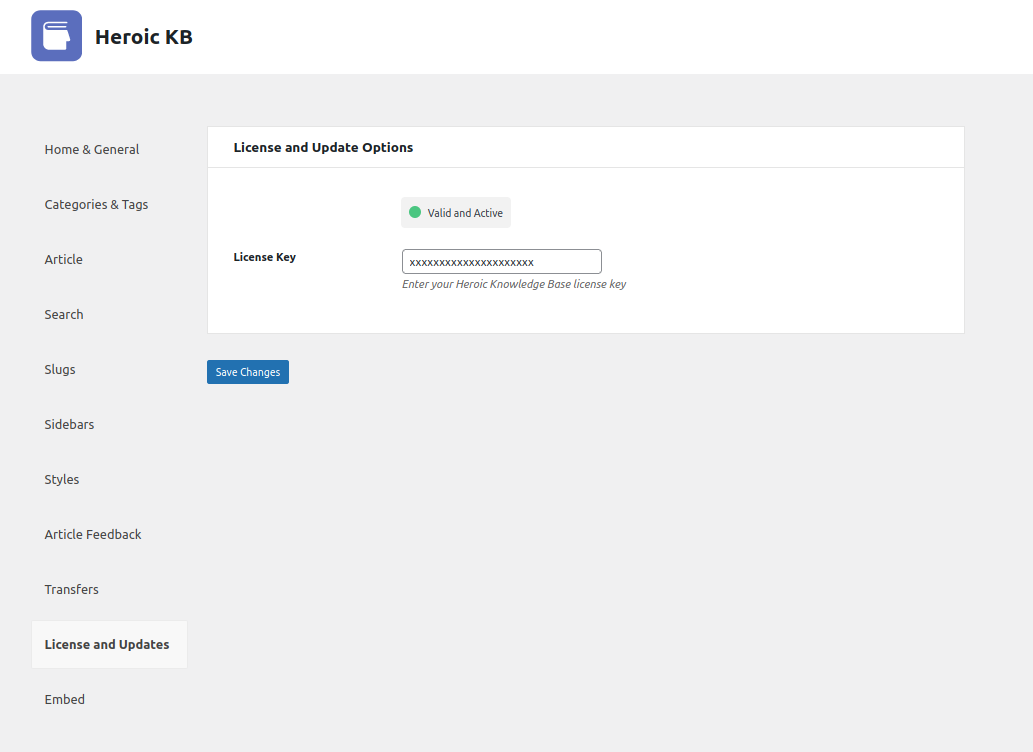1033x752 pixels.
Task: Open the Search settings section
Action: point(63,314)
